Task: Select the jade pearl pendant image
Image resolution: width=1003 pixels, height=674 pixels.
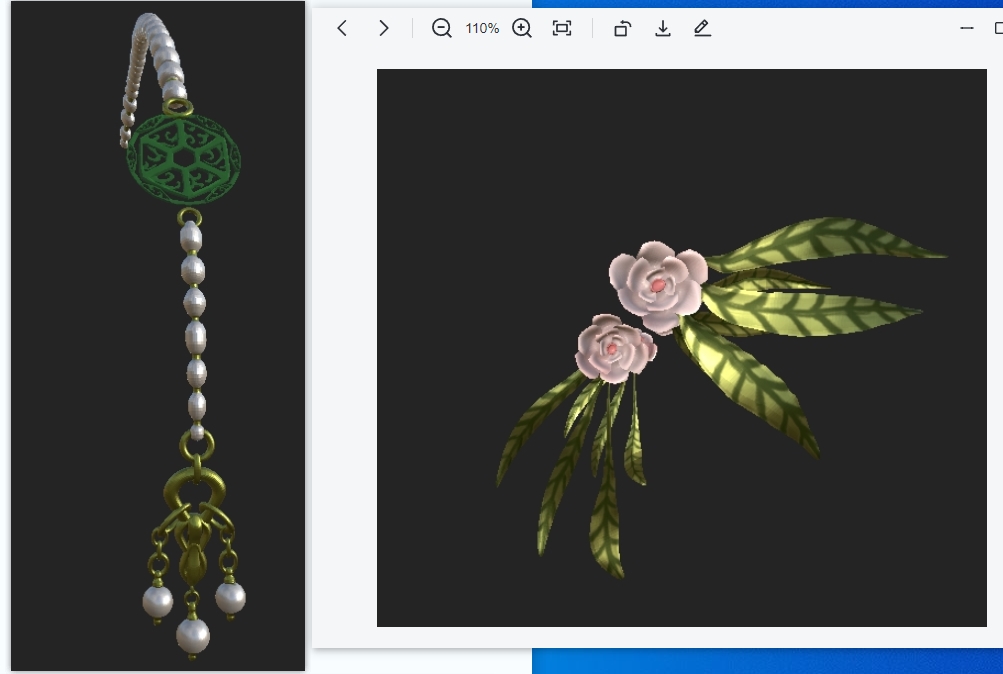Action: point(158,336)
